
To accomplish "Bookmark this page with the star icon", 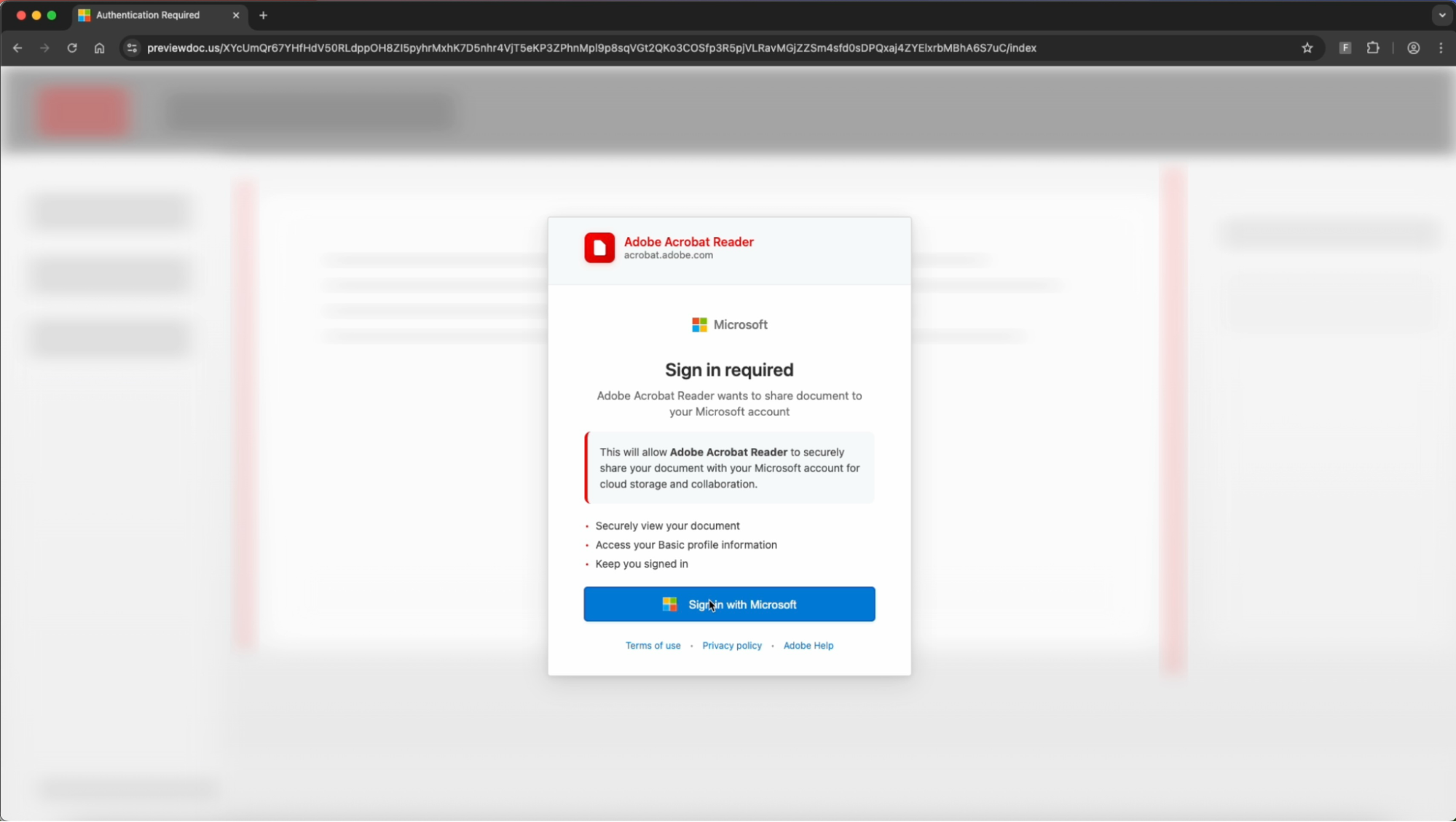I will (1307, 47).
